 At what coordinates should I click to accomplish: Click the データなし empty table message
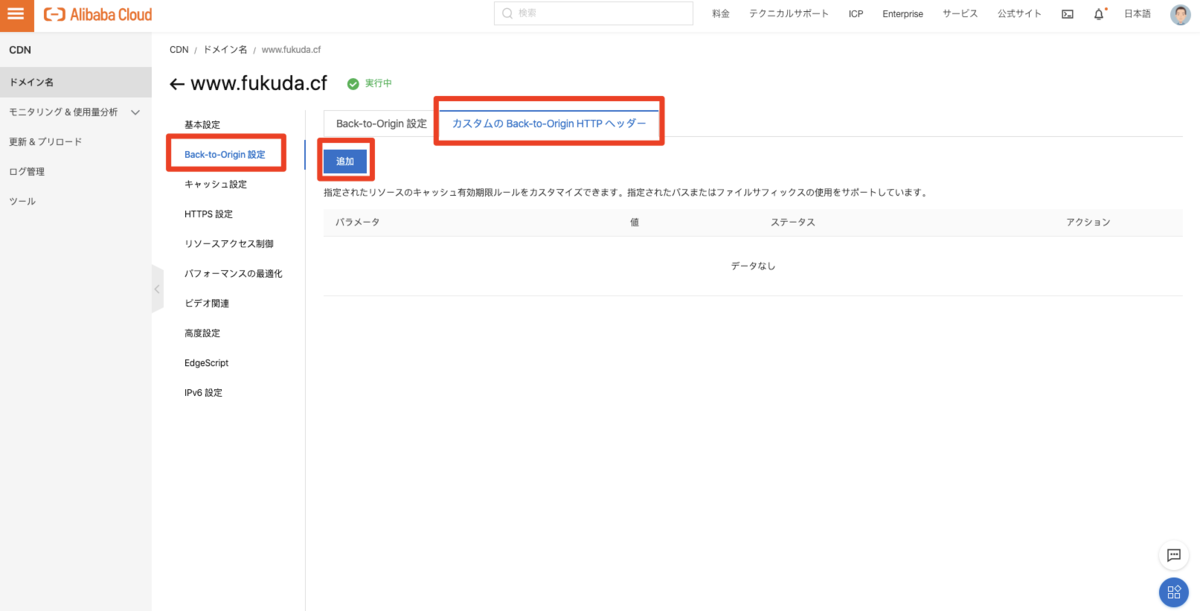(753, 266)
